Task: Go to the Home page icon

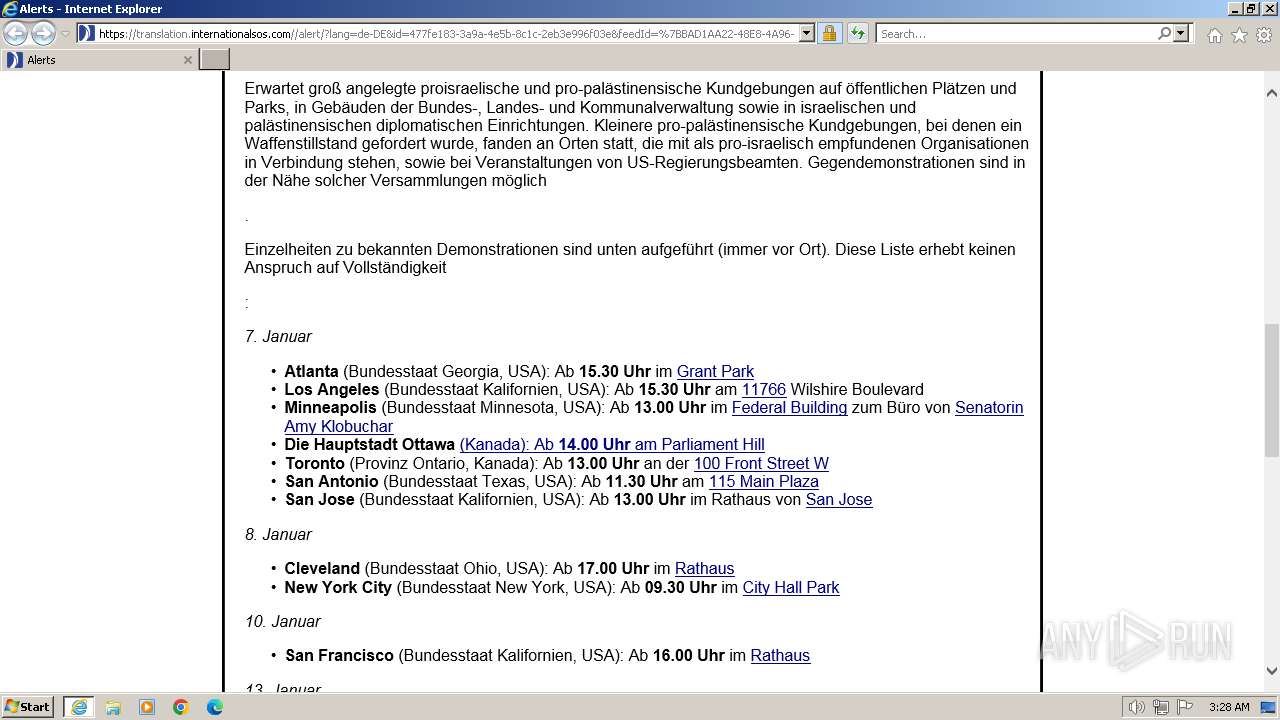Action: pos(1214,35)
